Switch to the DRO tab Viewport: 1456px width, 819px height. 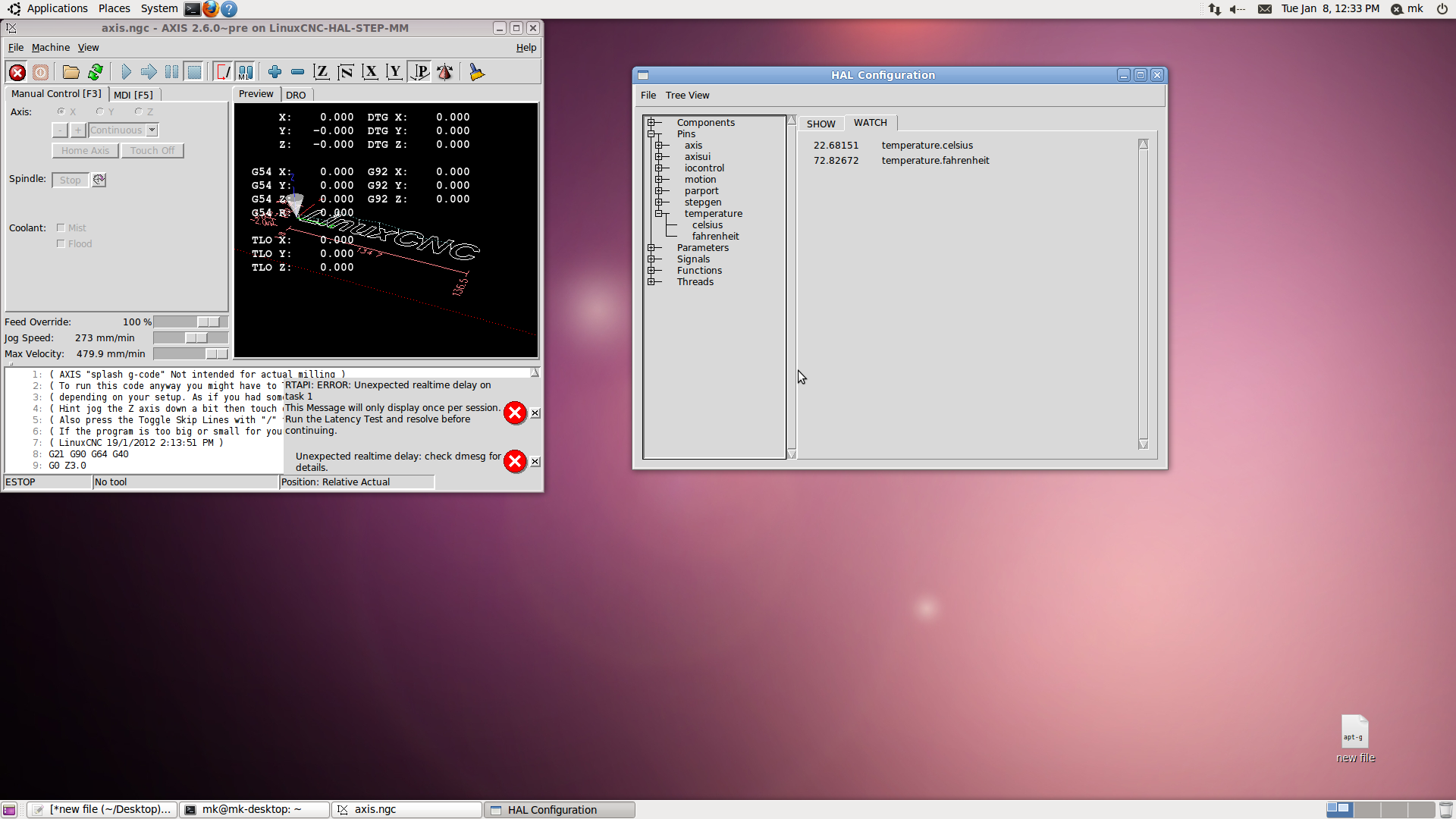296,95
